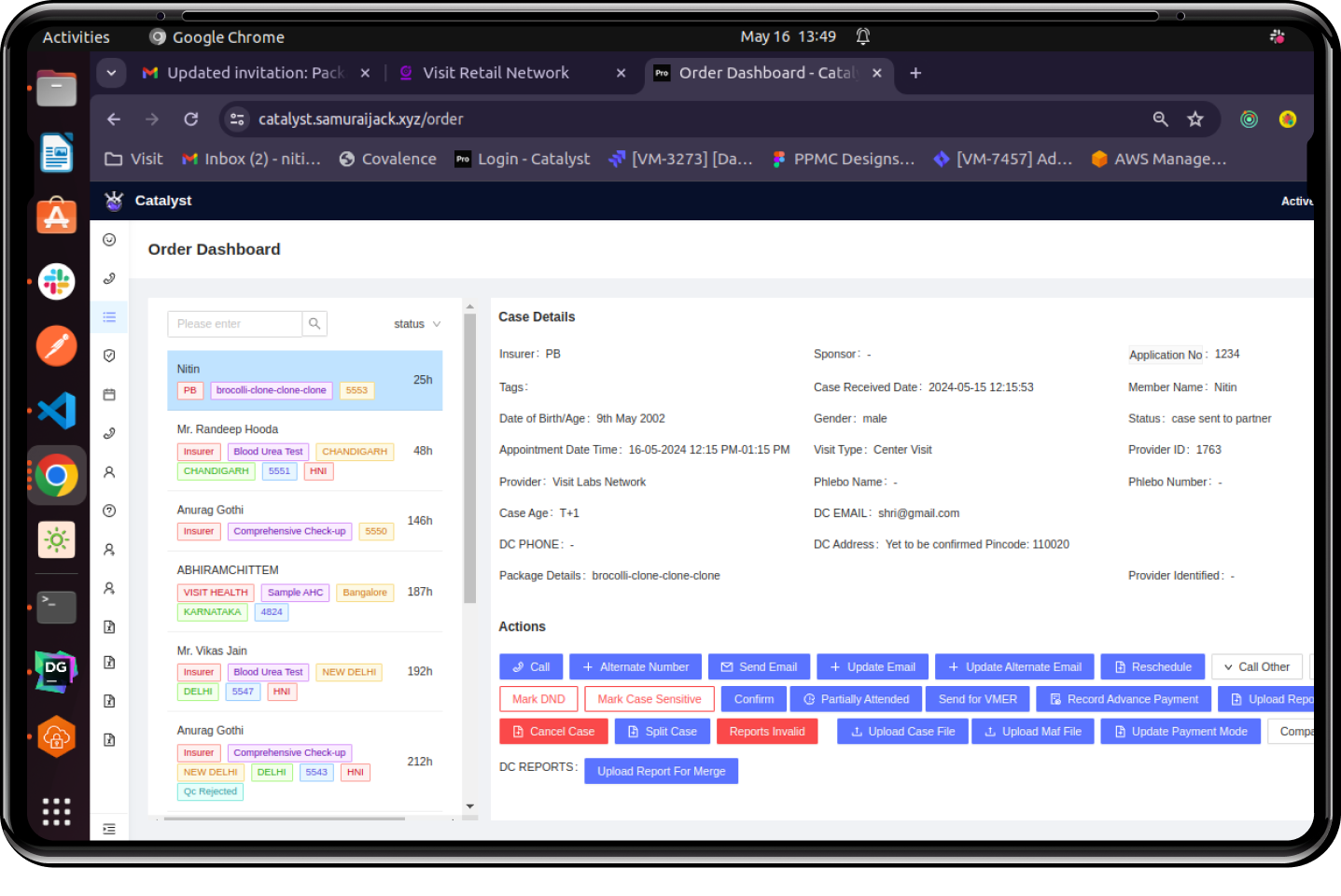Viewport: 1341px width, 896px height.
Task: Launch Visual Studio Code from dock
Action: point(56,411)
